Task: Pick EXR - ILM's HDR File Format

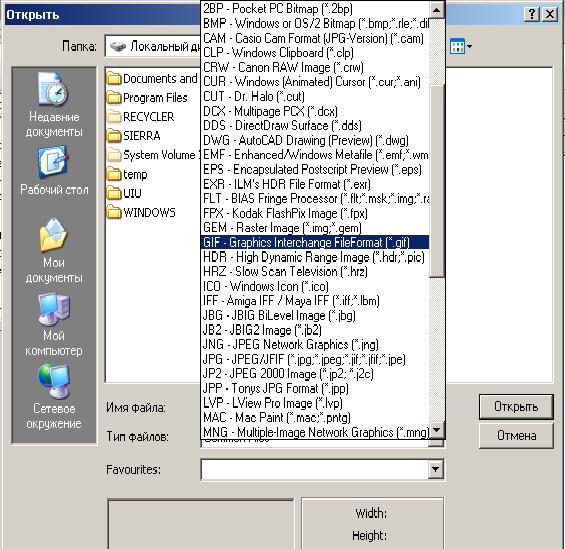Action: pyautogui.click(x=315, y=184)
